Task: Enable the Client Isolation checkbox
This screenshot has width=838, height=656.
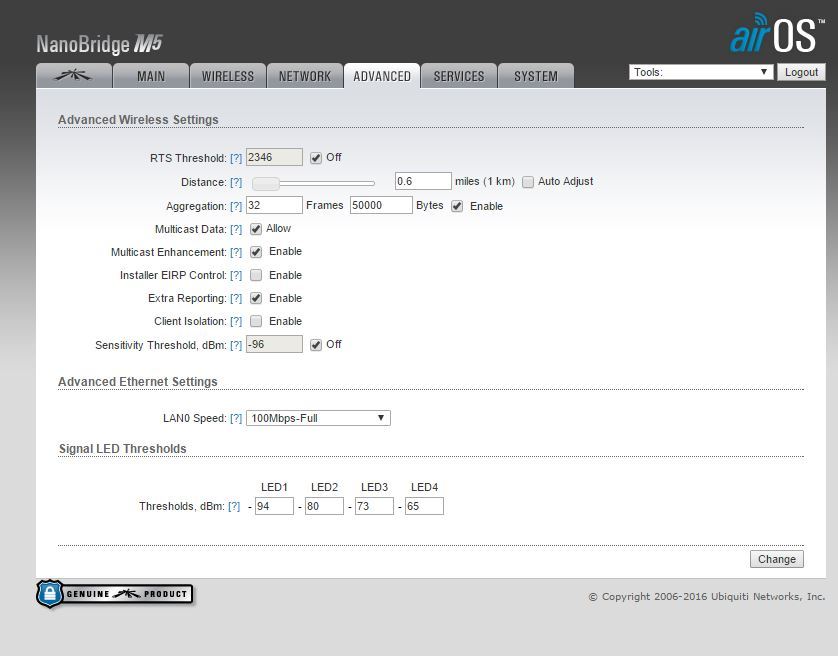Action: tap(256, 321)
